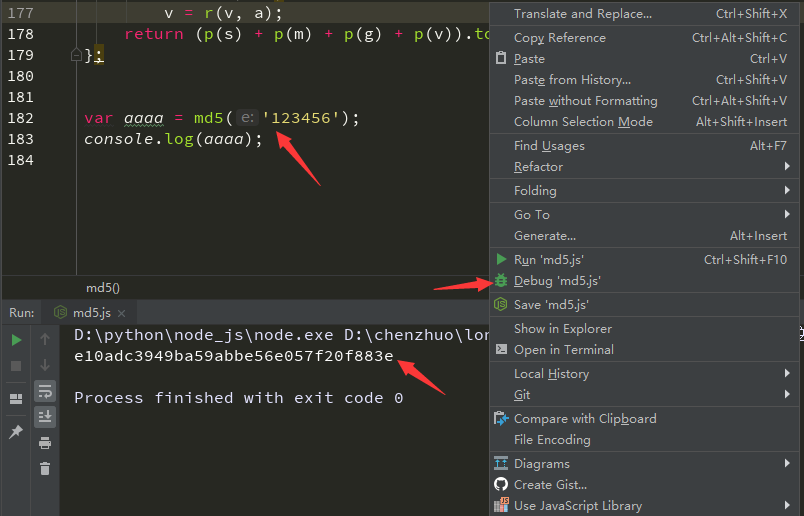Switch to the md5.js run tab

pyautogui.click(x=90, y=312)
